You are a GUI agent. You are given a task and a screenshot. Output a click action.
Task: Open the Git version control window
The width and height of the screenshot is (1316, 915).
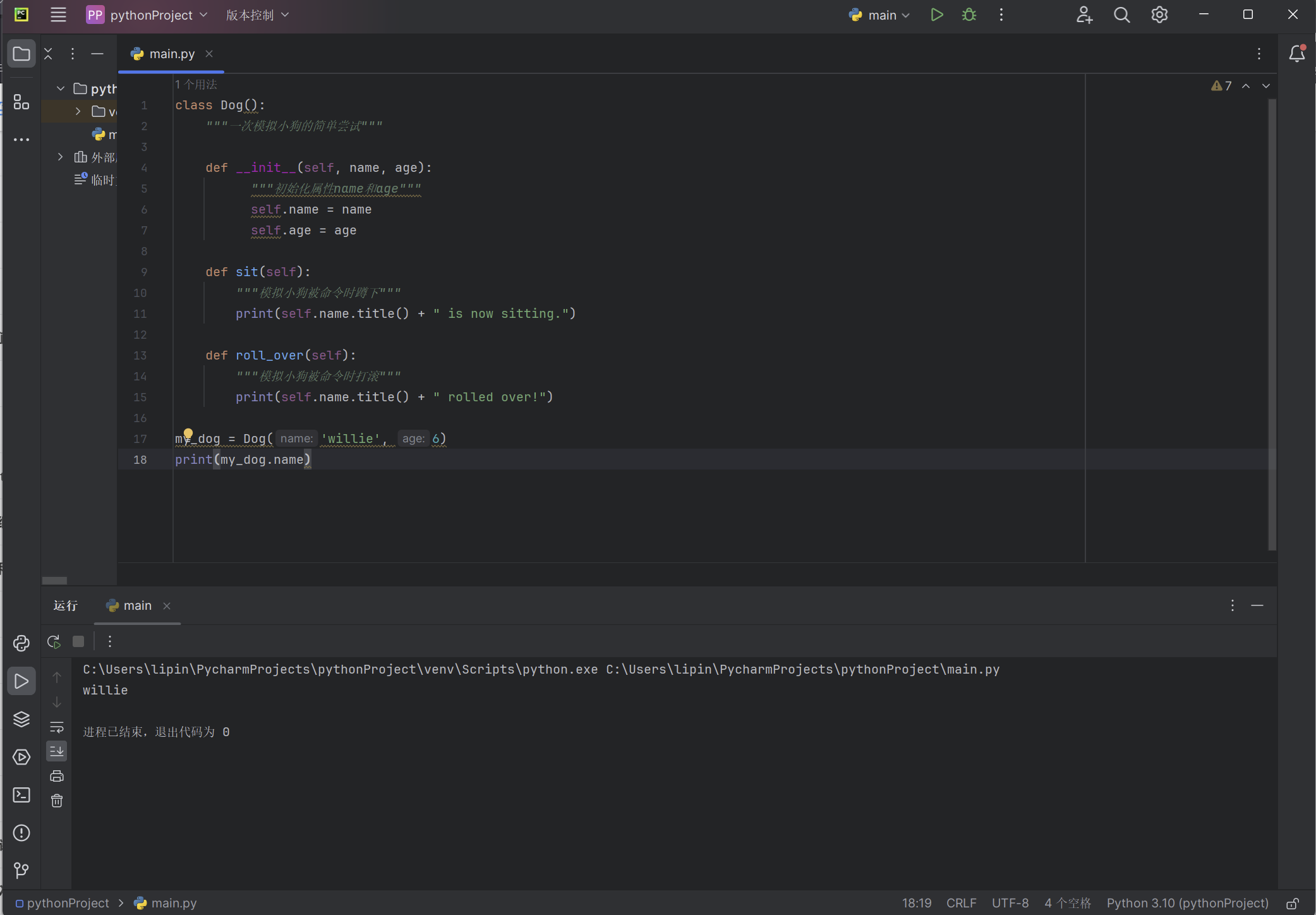[x=21, y=871]
